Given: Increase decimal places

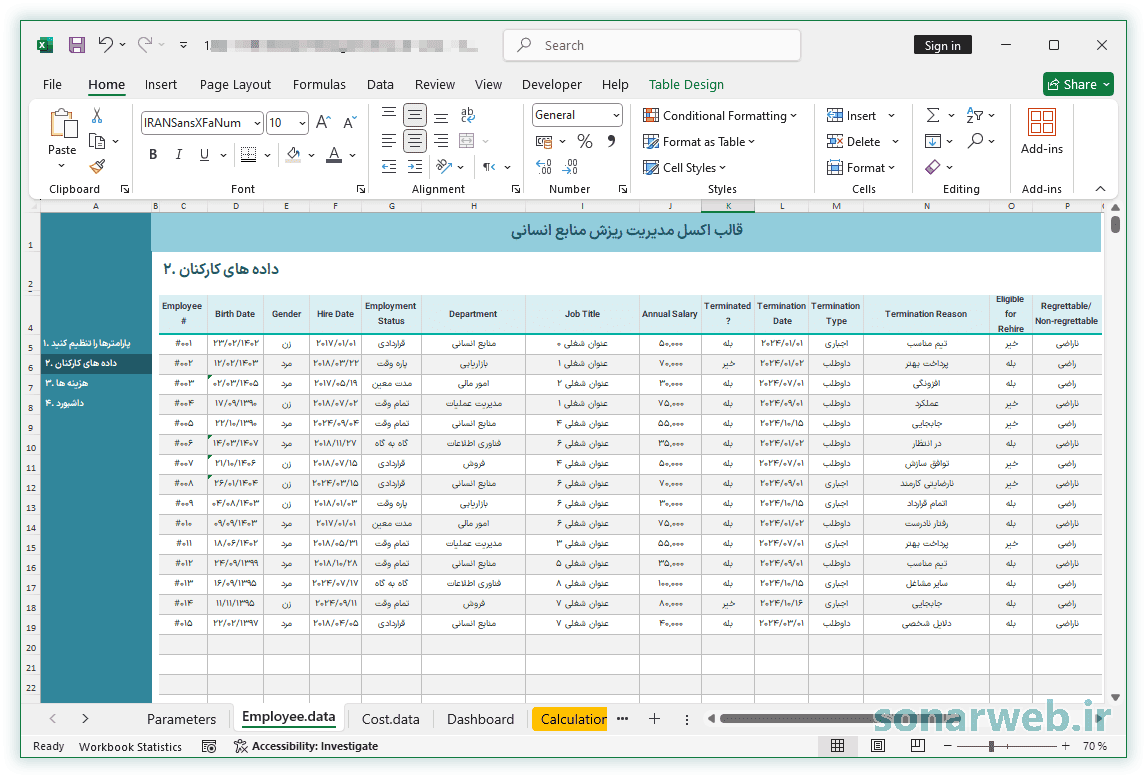Looking at the screenshot, I should click(x=544, y=167).
